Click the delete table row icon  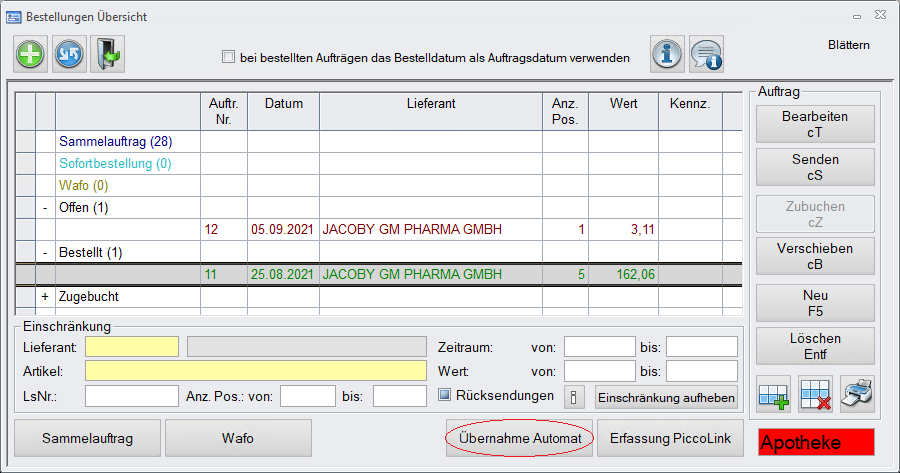coord(816,392)
